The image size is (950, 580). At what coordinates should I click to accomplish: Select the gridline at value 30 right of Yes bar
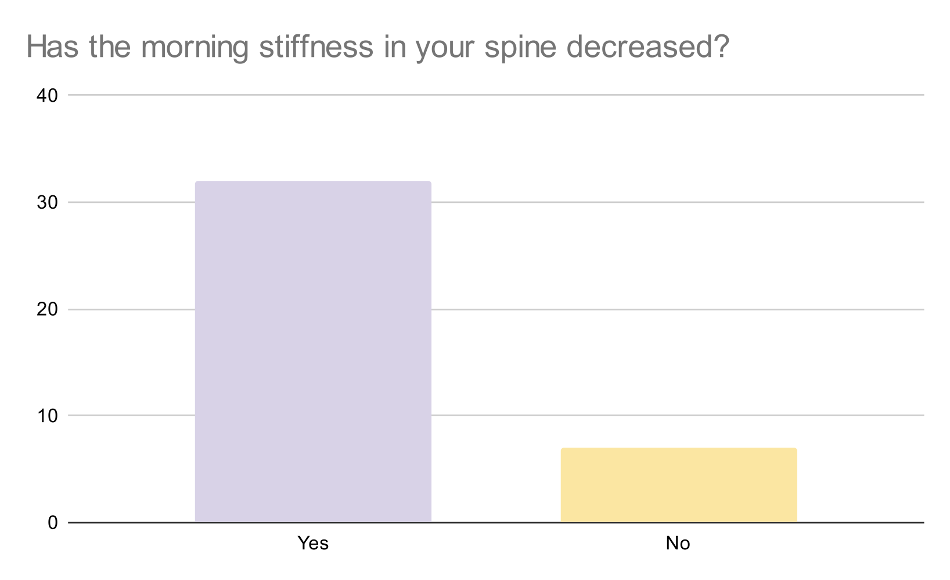click(x=495, y=202)
